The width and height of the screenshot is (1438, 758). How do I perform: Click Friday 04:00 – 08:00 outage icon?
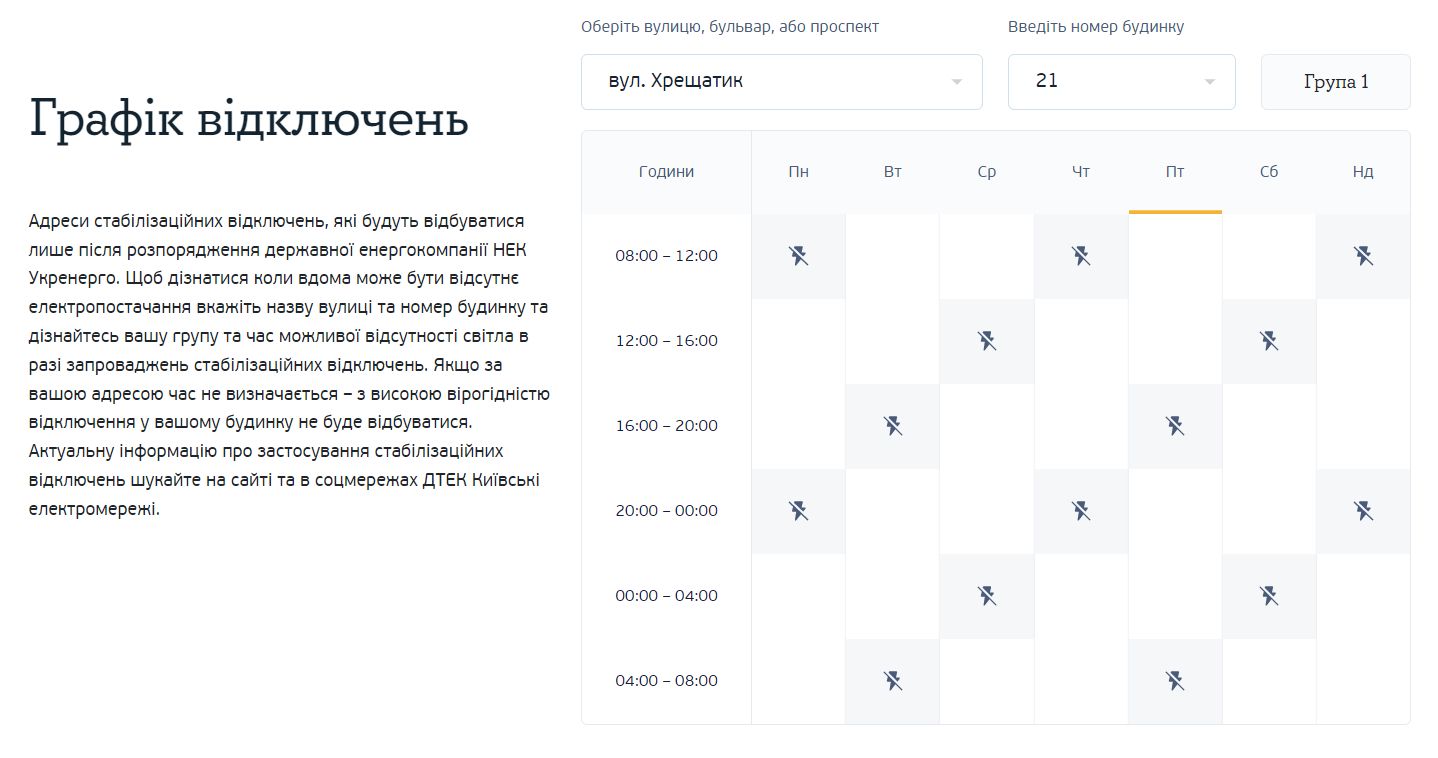(1175, 681)
